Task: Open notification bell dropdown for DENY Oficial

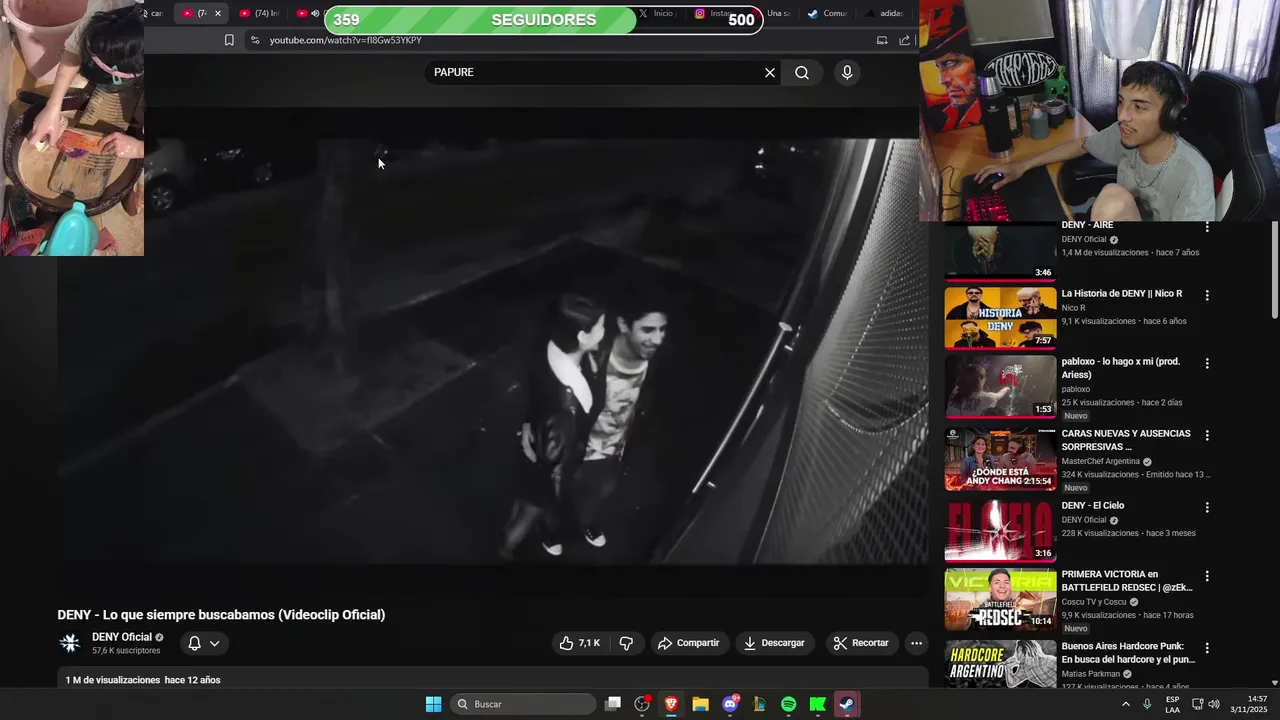Action: pos(204,643)
